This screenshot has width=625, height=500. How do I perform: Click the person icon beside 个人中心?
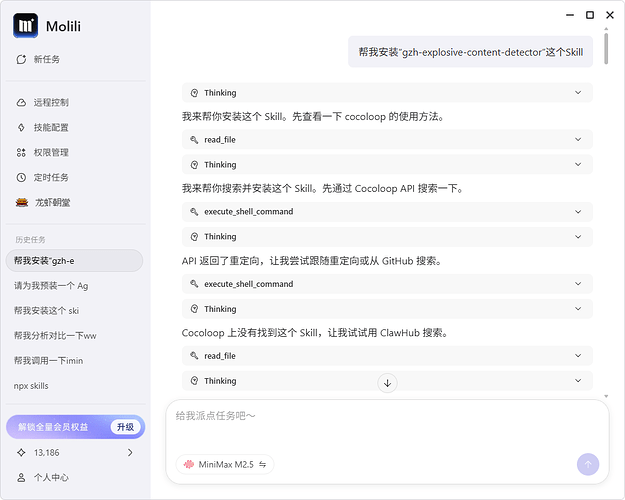[x=21, y=477]
